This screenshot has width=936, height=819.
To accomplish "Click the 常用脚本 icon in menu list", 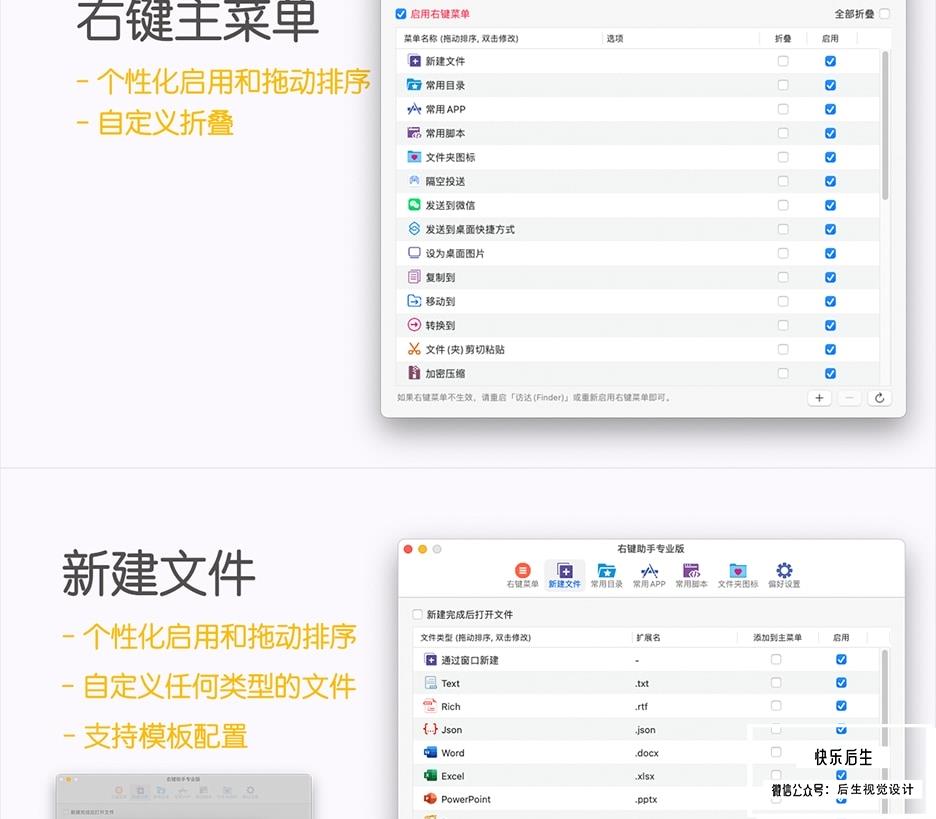I will (x=414, y=133).
